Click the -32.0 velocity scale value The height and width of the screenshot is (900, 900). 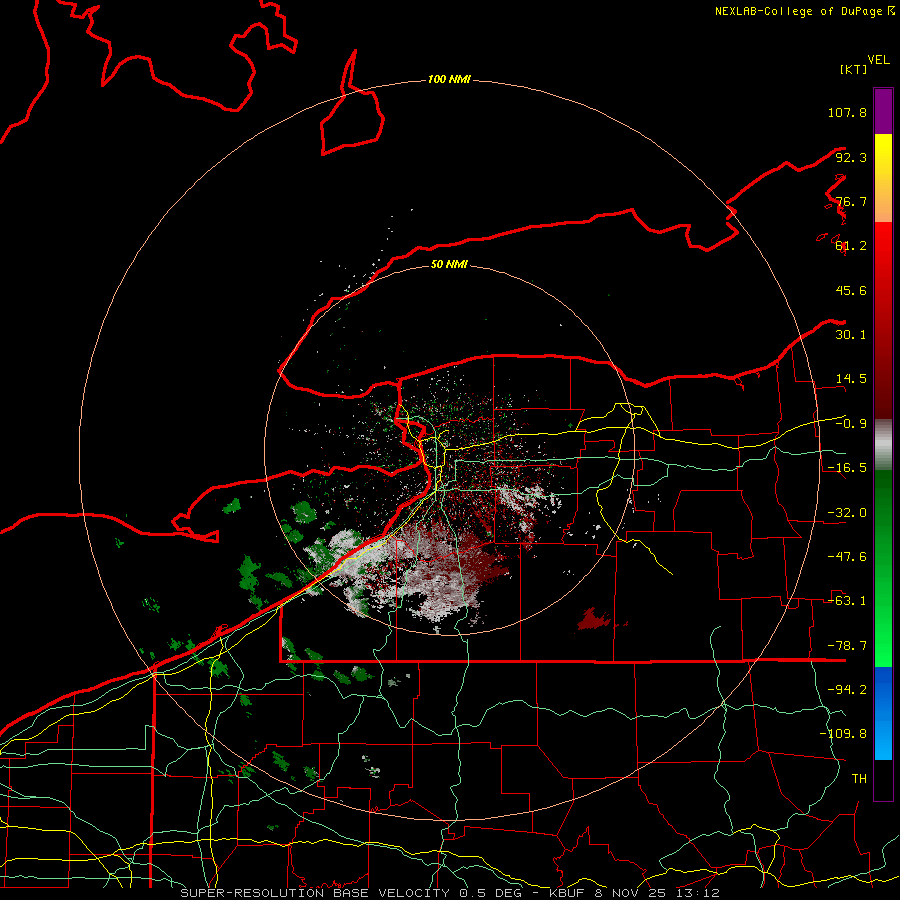point(847,513)
